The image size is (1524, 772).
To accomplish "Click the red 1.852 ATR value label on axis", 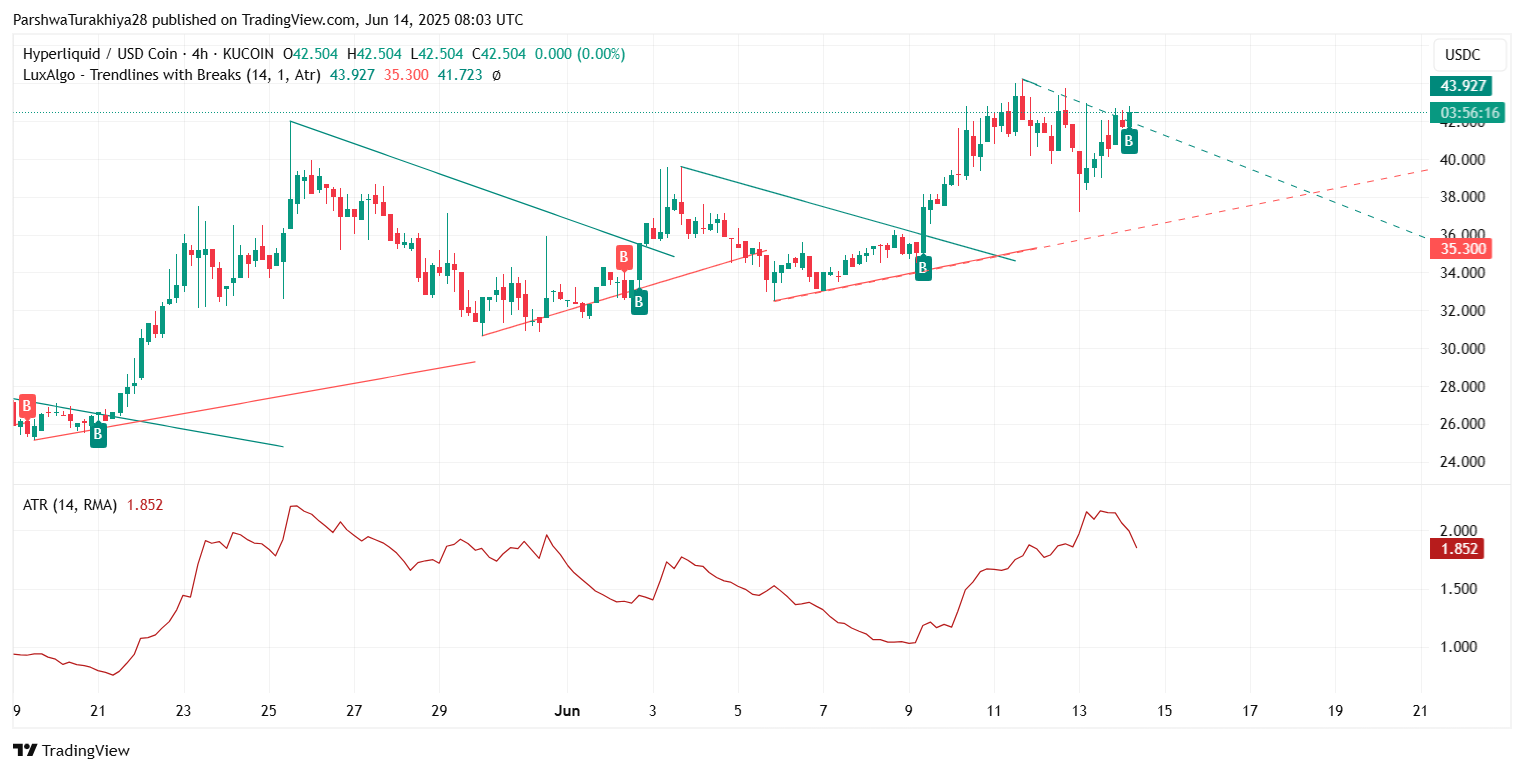I will click(1455, 548).
